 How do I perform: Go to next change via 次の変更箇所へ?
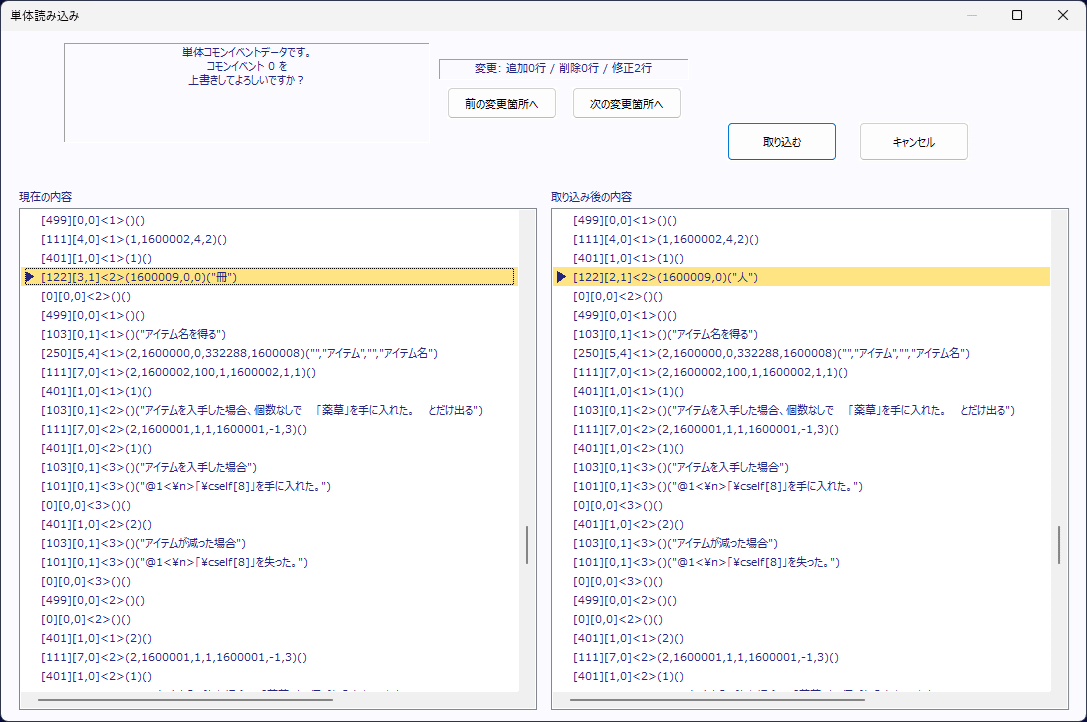coord(627,103)
